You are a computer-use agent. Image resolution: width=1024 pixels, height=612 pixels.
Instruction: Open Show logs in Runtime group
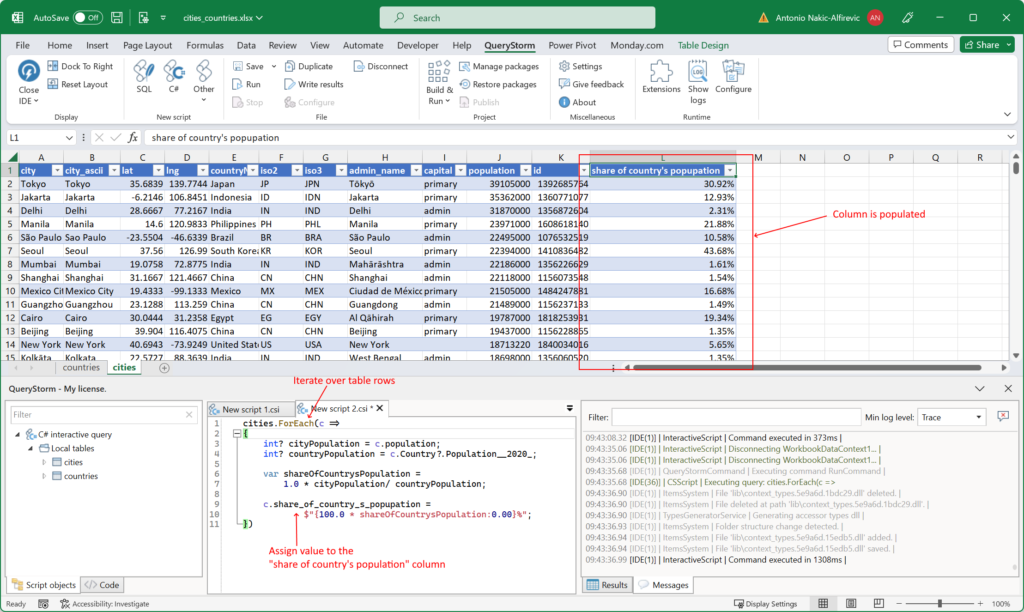(x=698, y=78)
